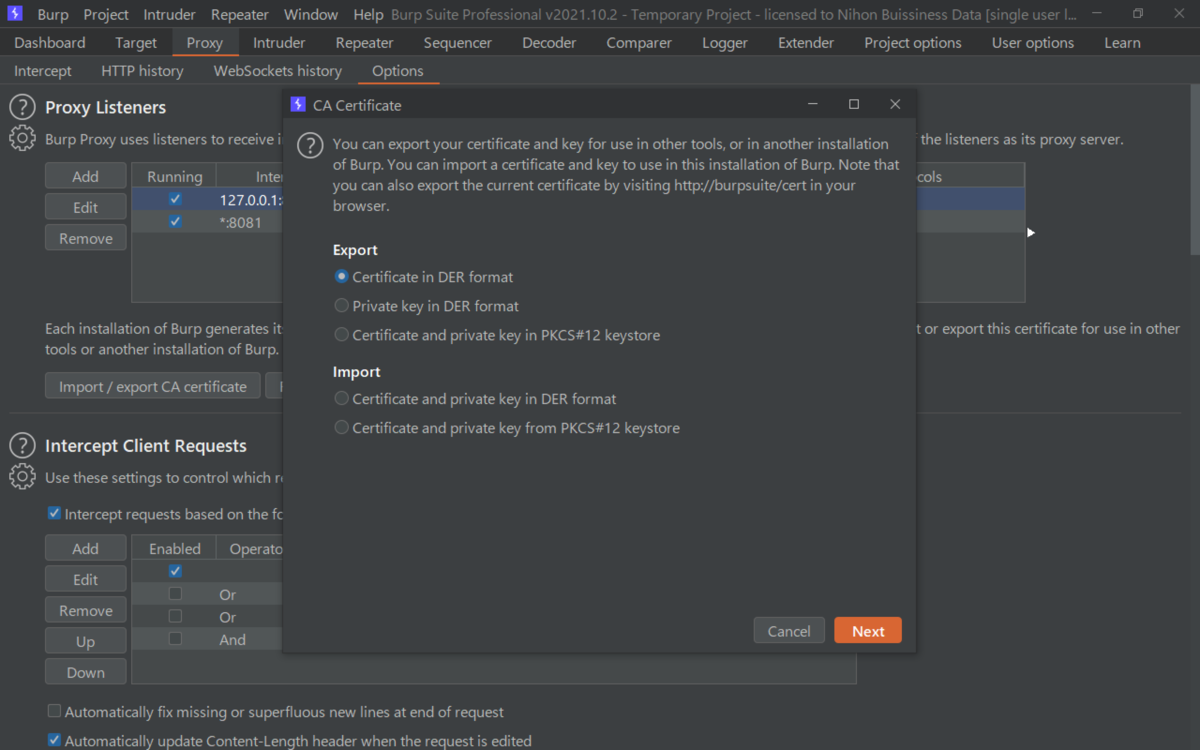Click Edit button under Intercept Client Requests
The width and height of the screenshot is (1200, 750).
point(86,579)
